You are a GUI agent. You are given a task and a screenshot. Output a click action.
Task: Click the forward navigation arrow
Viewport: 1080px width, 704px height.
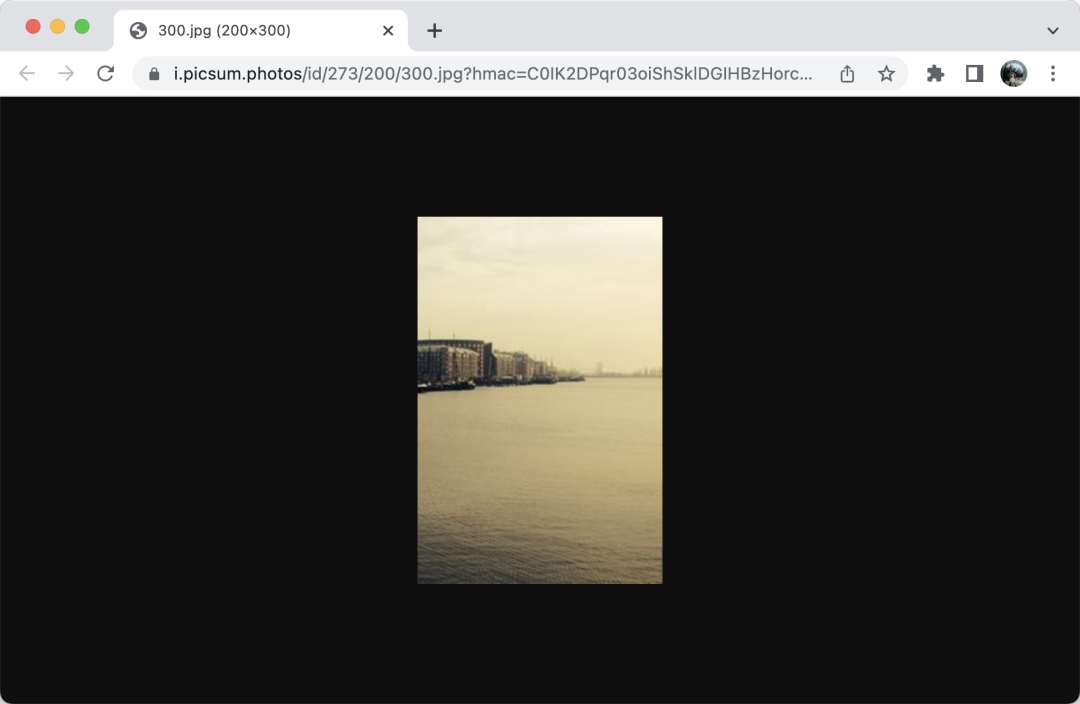pyautogui.click(x=66, y=74)
